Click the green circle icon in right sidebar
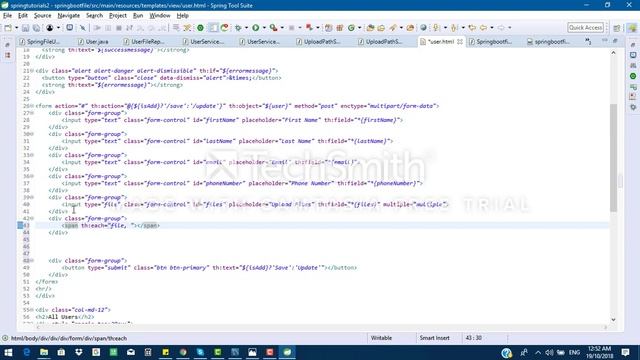This screenshot has width=640, height=360. coord(633,76)
